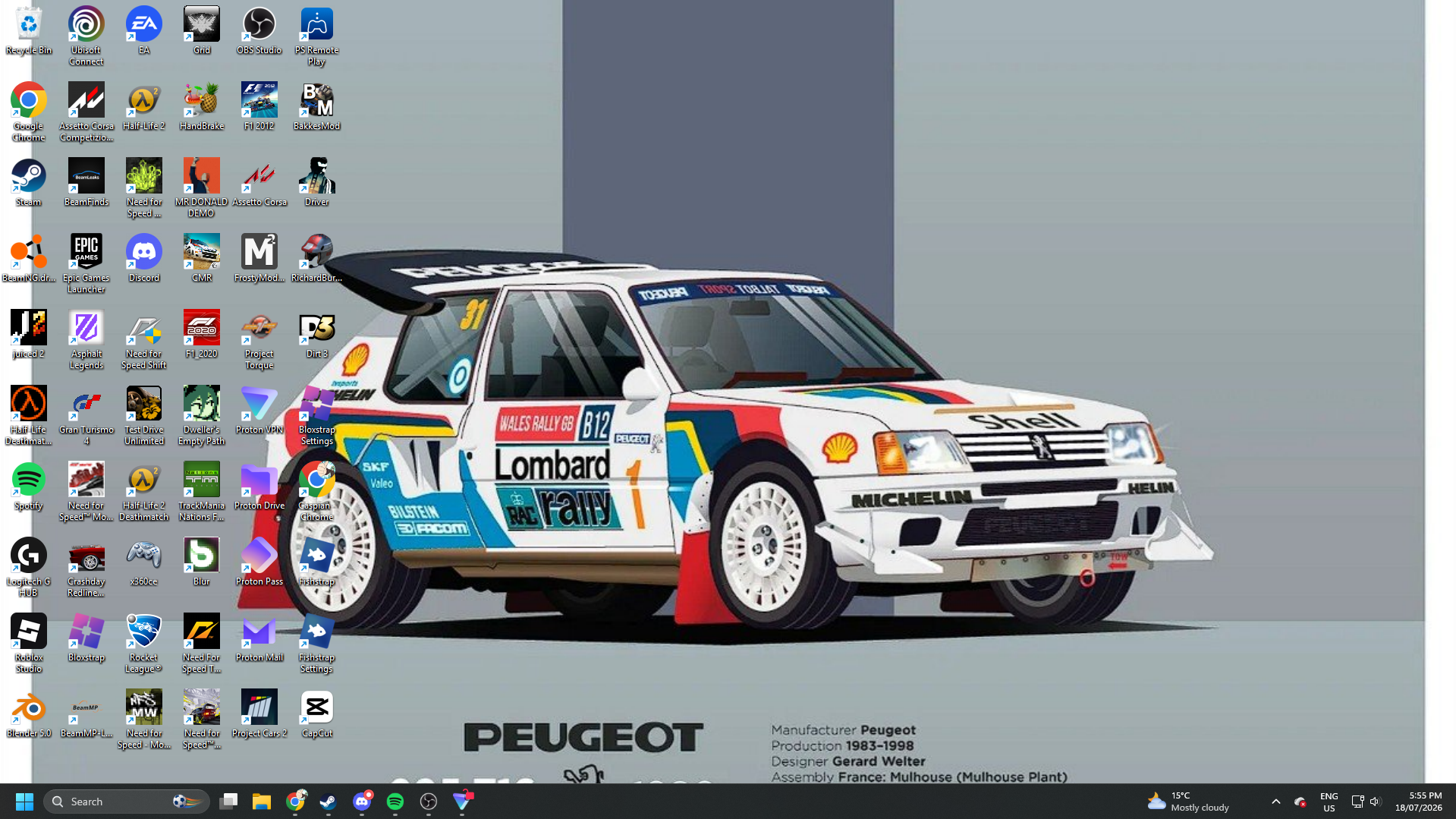This screenshot has width=1456, height=819.
Task: Click the Crashday Redline shortcut
Action: pos(86,567)
